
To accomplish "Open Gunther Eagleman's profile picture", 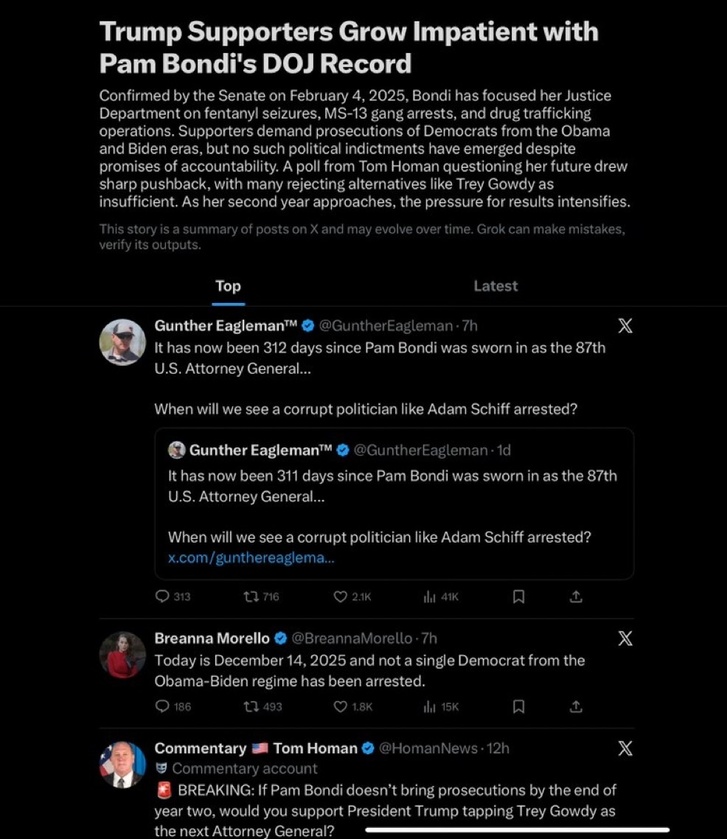I will pyautogui.click(x=122, y=342).
